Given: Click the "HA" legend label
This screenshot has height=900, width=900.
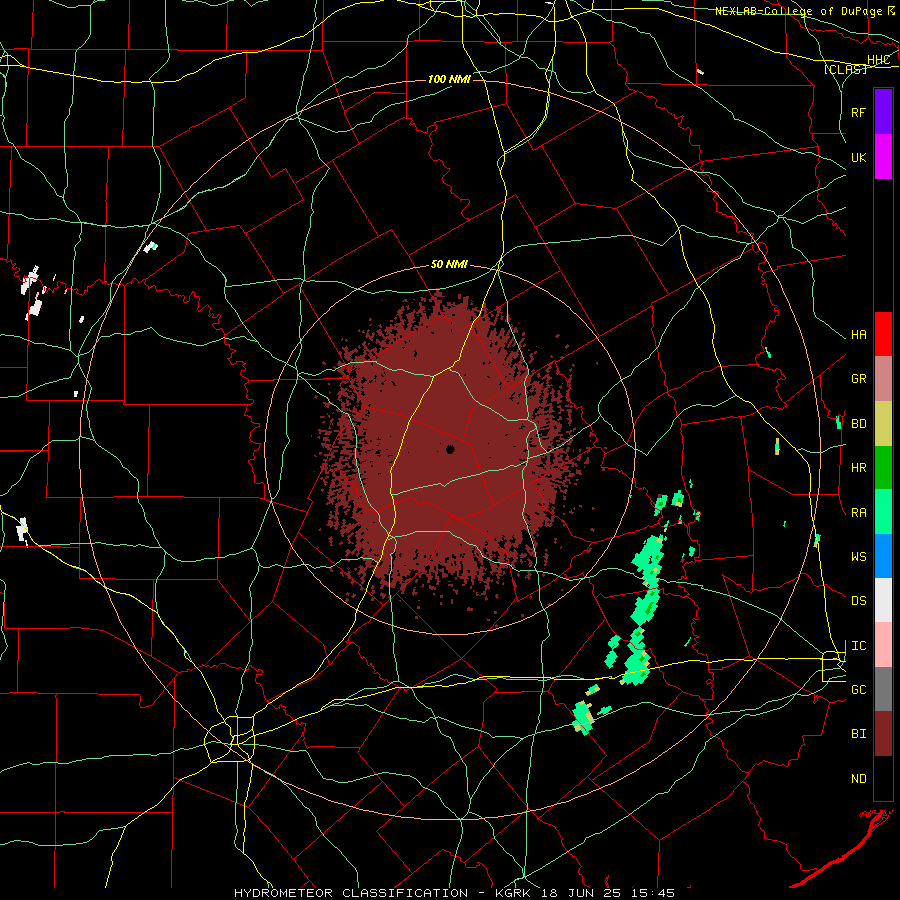Looking at the screenshot, I should click(858, 335).
